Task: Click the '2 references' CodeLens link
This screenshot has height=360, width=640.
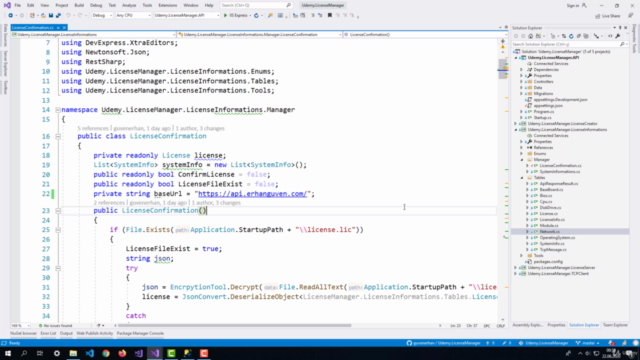Action: pos(109,202)
